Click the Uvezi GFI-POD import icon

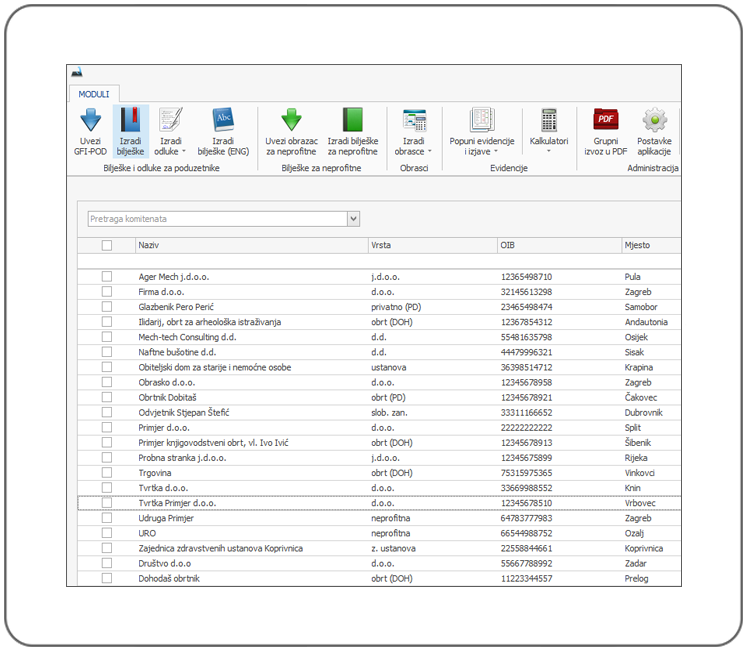point(90,121)
